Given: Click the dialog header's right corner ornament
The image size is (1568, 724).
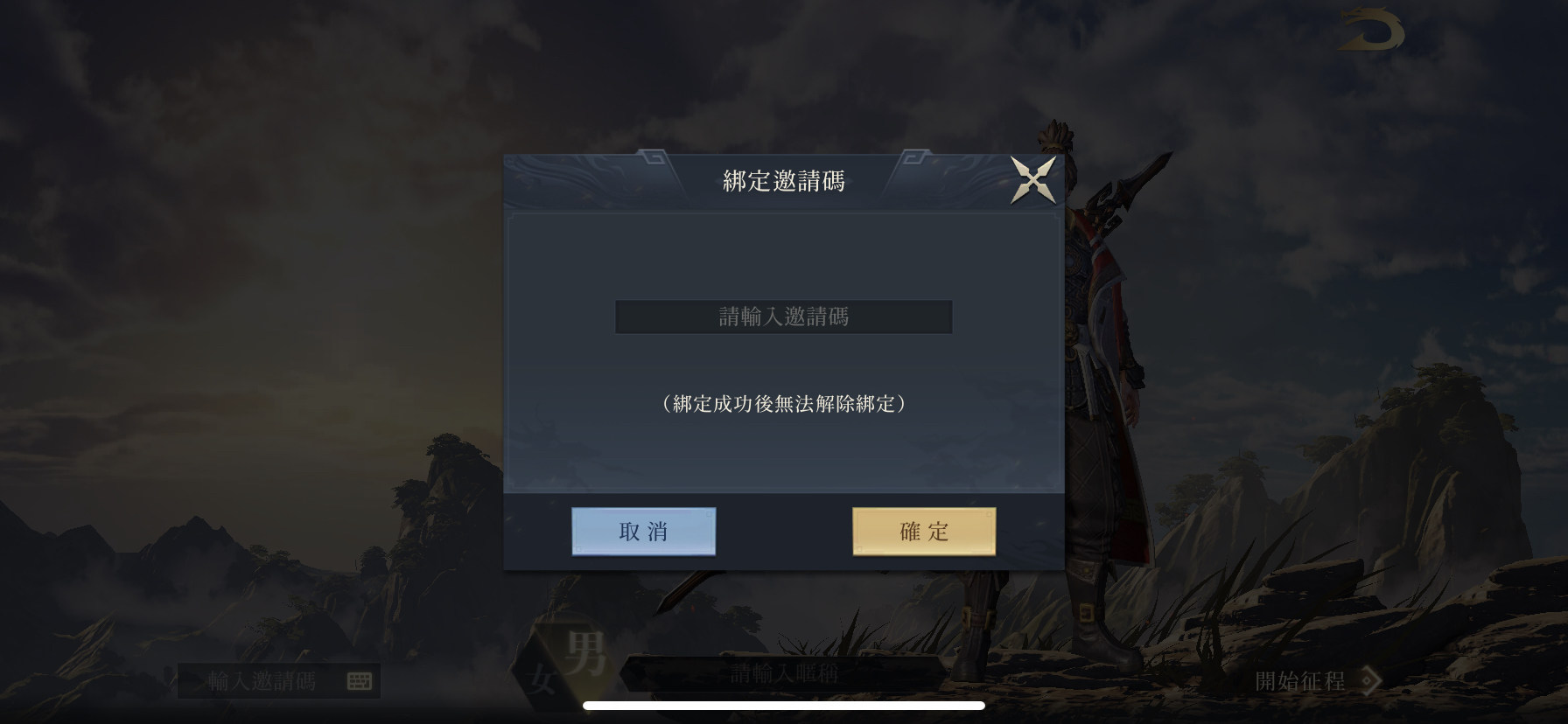Looking at the screenshot, I should pos(918,158).
